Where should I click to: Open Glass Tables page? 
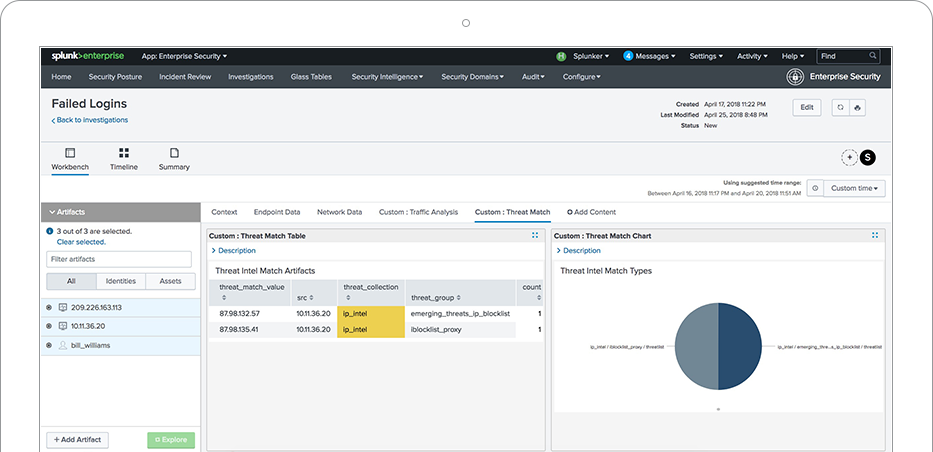tap(311, 77)
